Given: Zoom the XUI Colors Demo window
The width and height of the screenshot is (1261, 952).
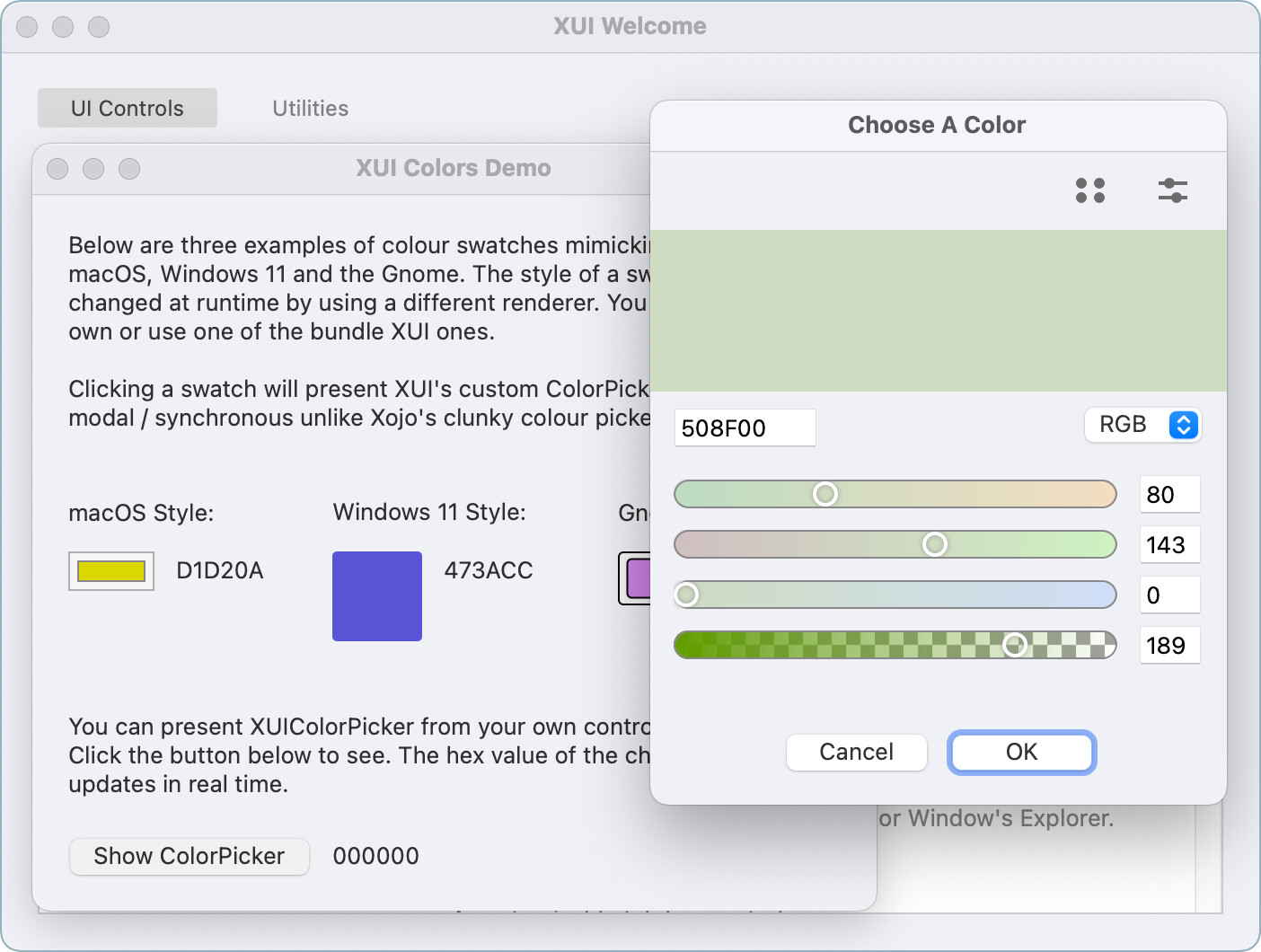Looking at the screenshot, I should (129, 169).
